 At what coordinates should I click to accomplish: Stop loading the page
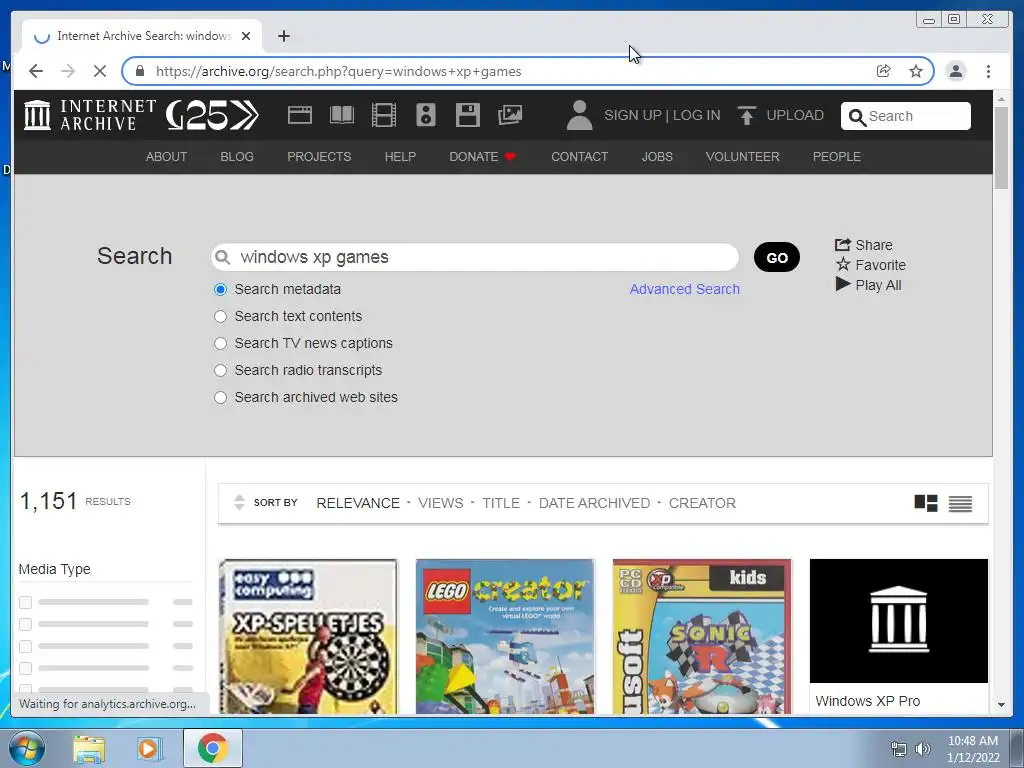click(100, 71)
